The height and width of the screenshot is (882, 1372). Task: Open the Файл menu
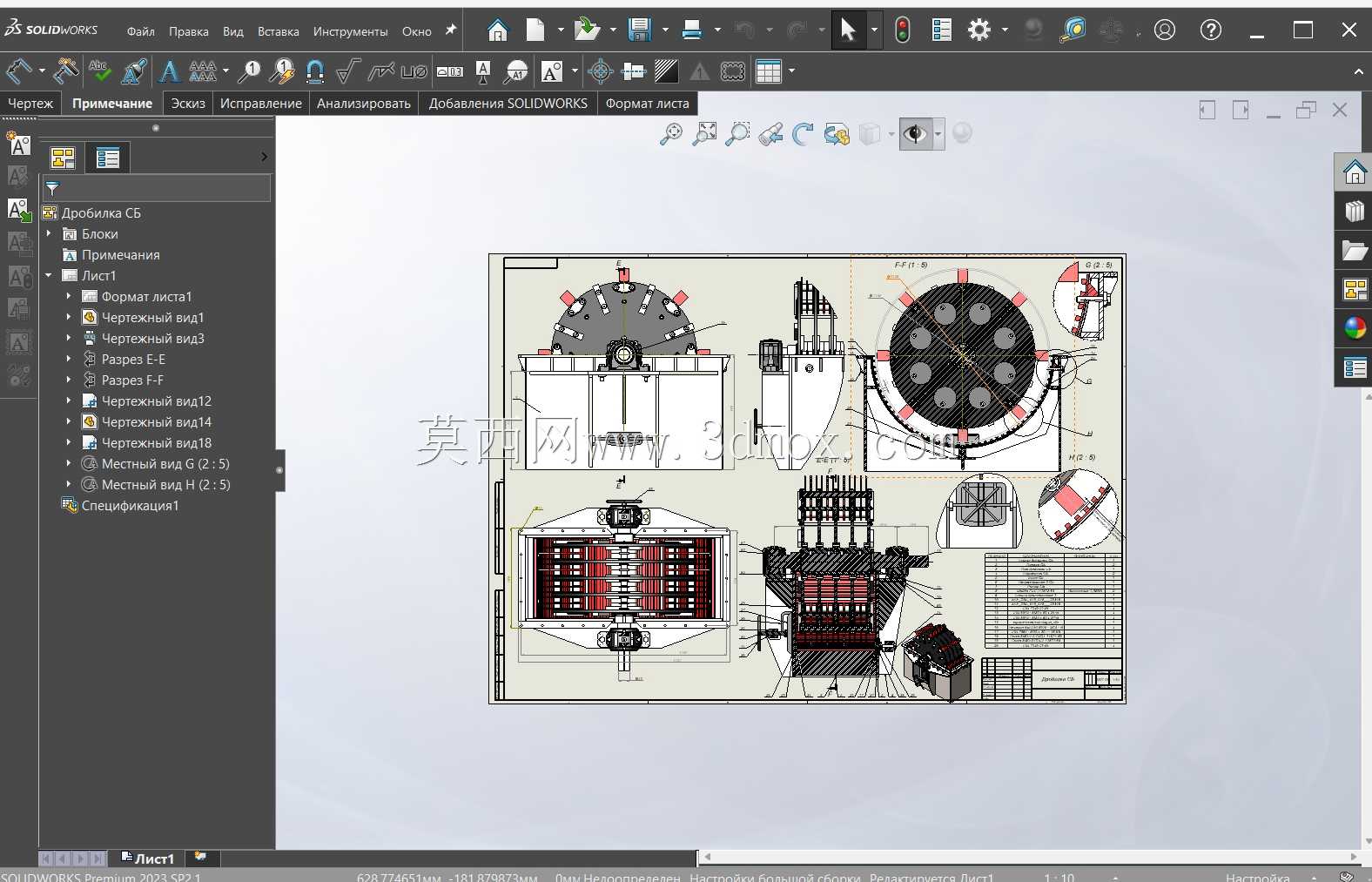pyautogui.click(x=140, y=31)
